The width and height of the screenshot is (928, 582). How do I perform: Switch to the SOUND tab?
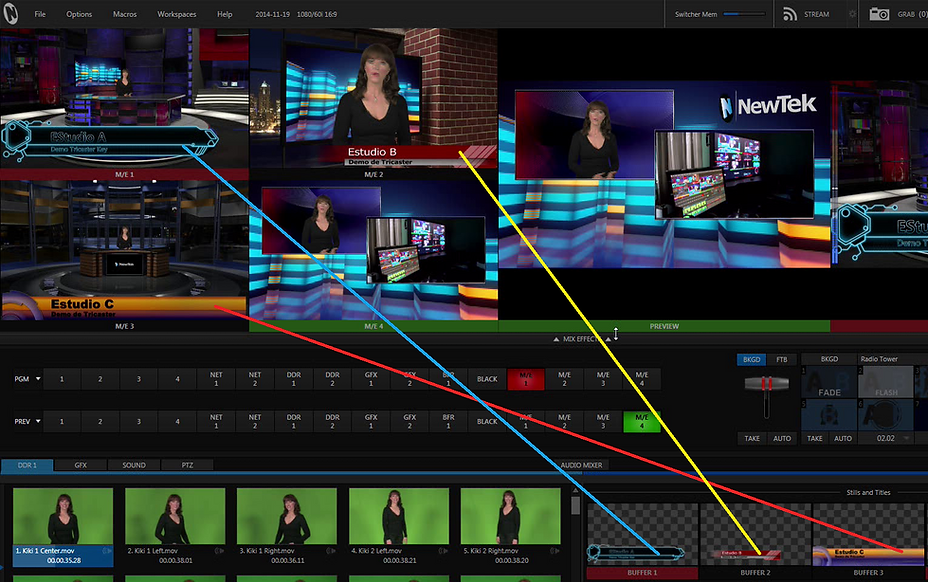(x=134, y=465)
